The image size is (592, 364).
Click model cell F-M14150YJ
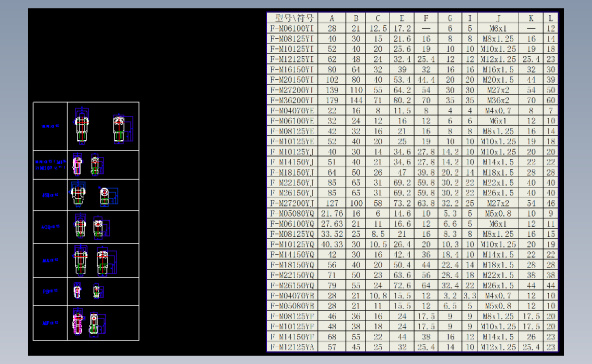(x=293, y=162)
